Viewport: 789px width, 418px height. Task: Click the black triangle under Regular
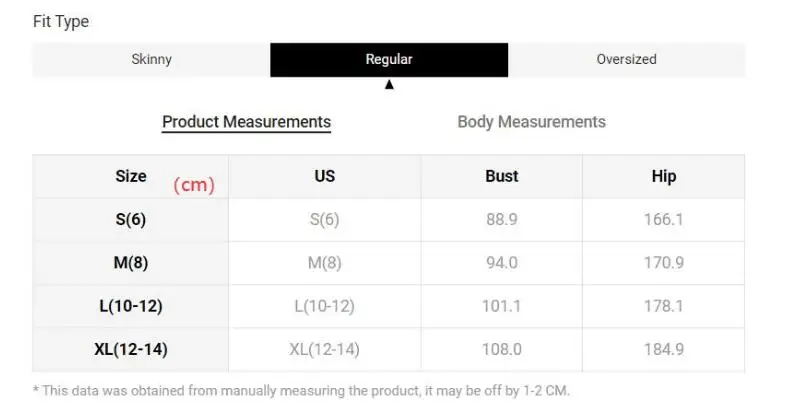(389, 85)
